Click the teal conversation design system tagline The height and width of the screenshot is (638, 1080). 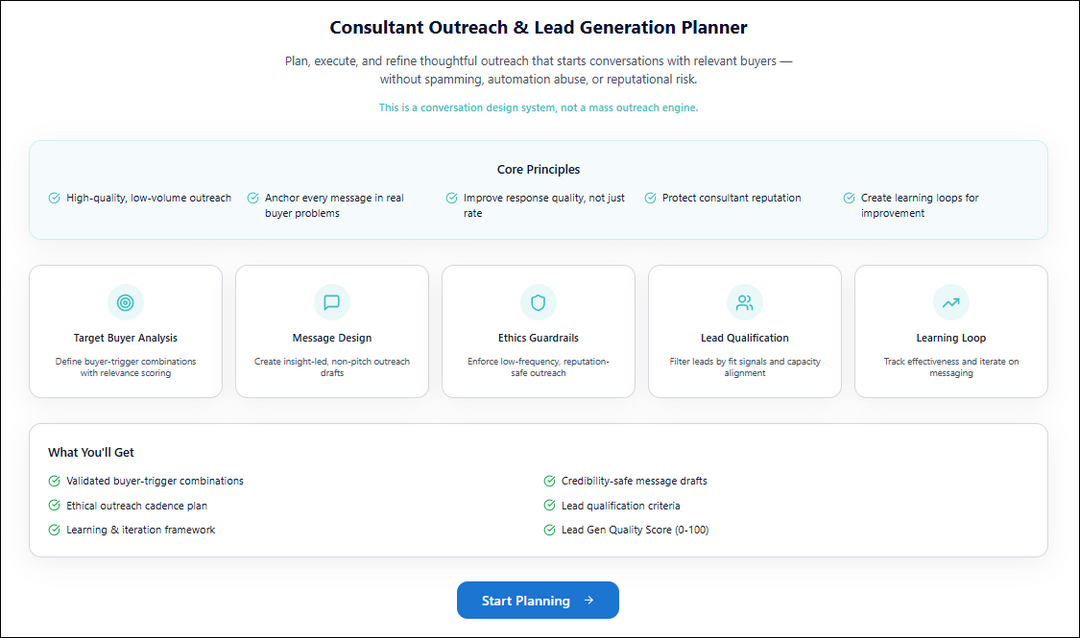click(539, 107)
